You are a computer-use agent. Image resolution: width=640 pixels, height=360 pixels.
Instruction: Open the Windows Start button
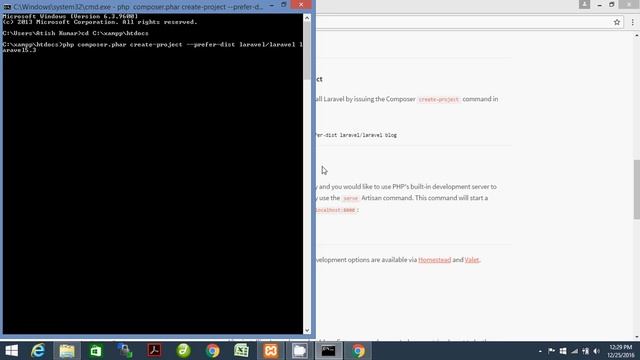(x=11, y=351)
